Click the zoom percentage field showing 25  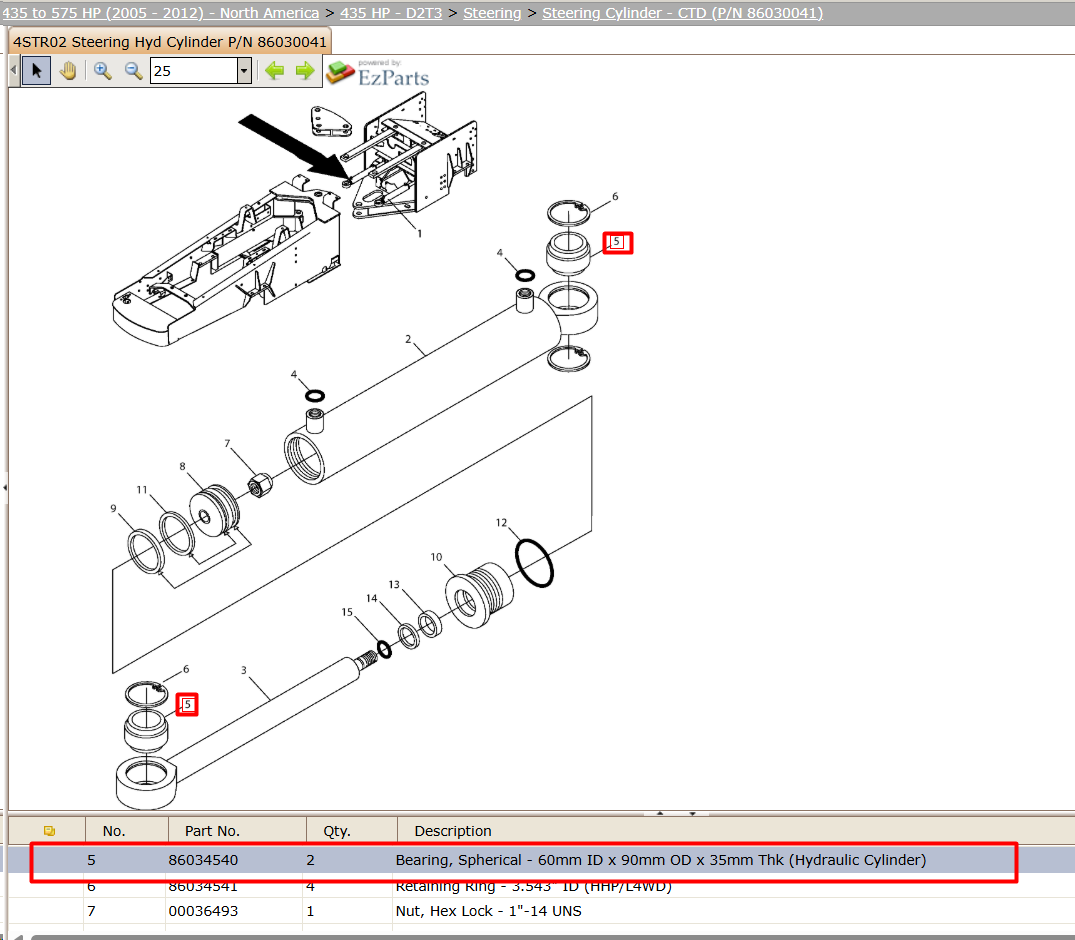coord(194,71)
